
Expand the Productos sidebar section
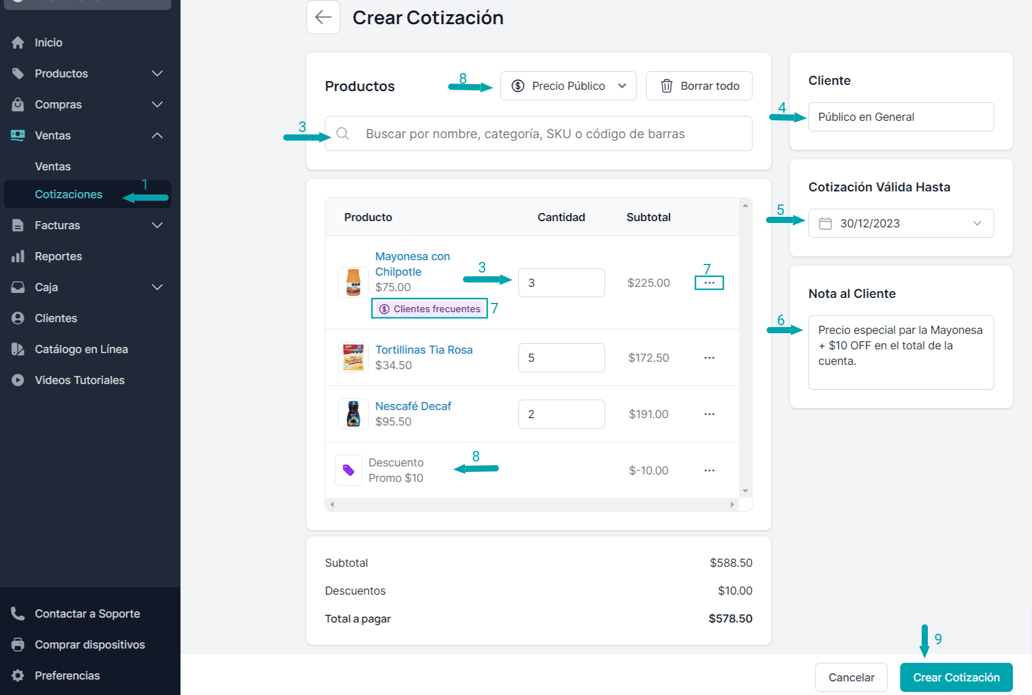click(x=157, y=74)
